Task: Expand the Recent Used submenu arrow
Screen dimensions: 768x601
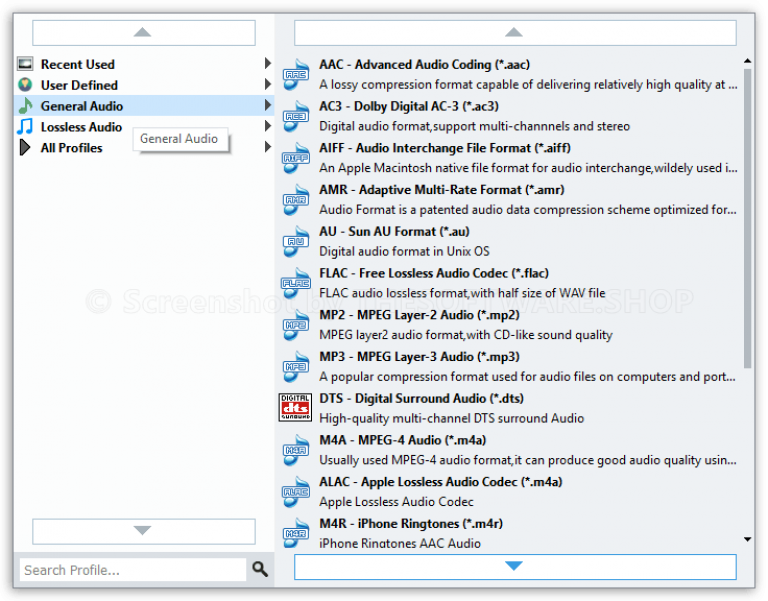Action: tap(267, 63)
